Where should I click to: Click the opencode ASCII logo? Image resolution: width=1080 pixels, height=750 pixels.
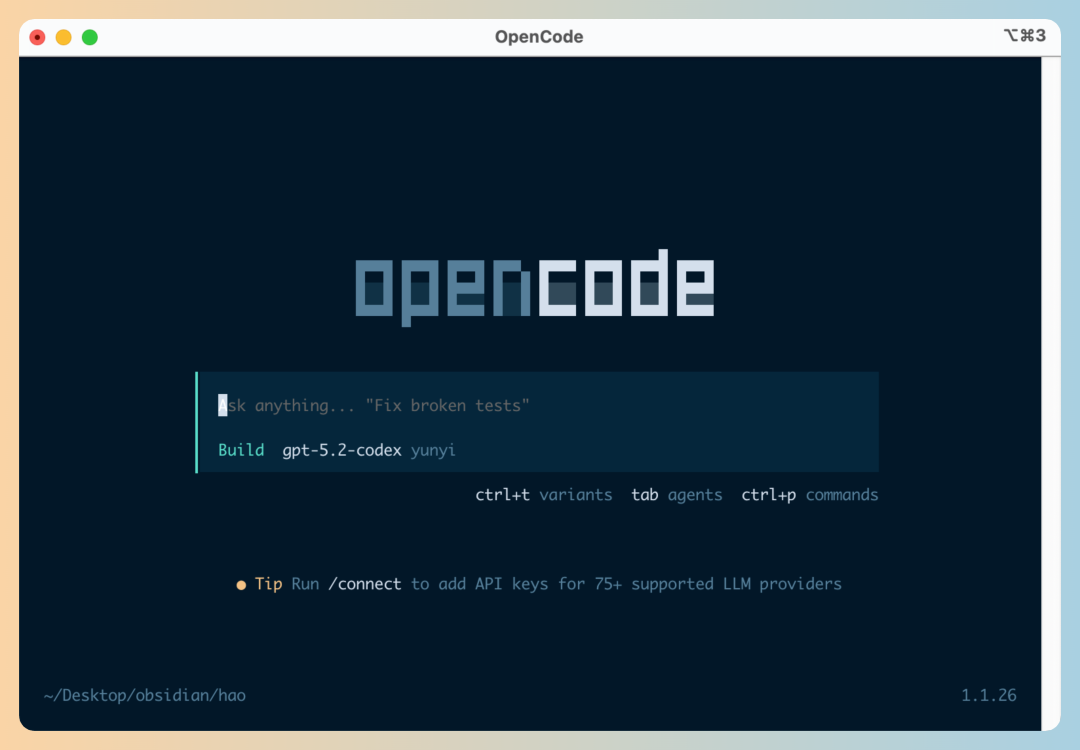pos(537,285)
